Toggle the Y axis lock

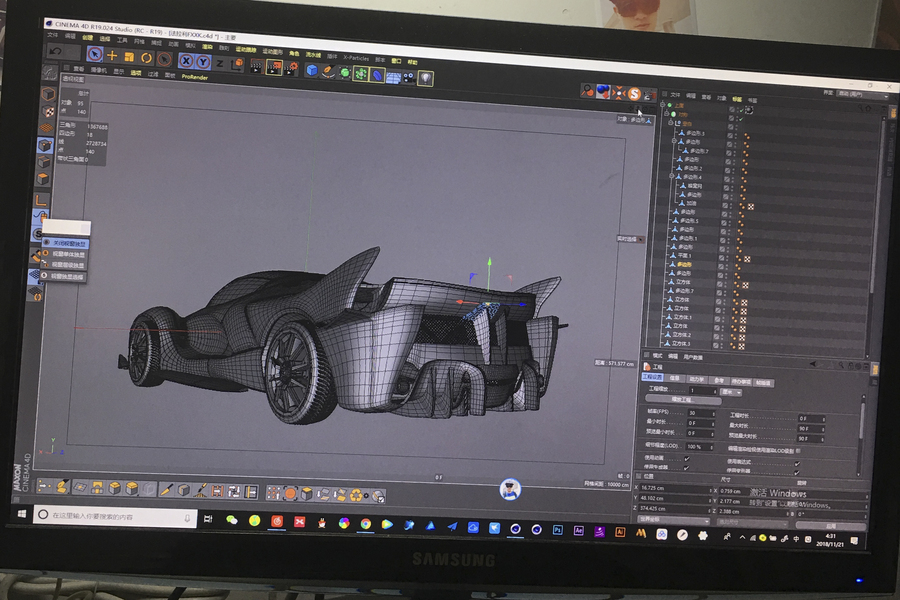point(203,61)
